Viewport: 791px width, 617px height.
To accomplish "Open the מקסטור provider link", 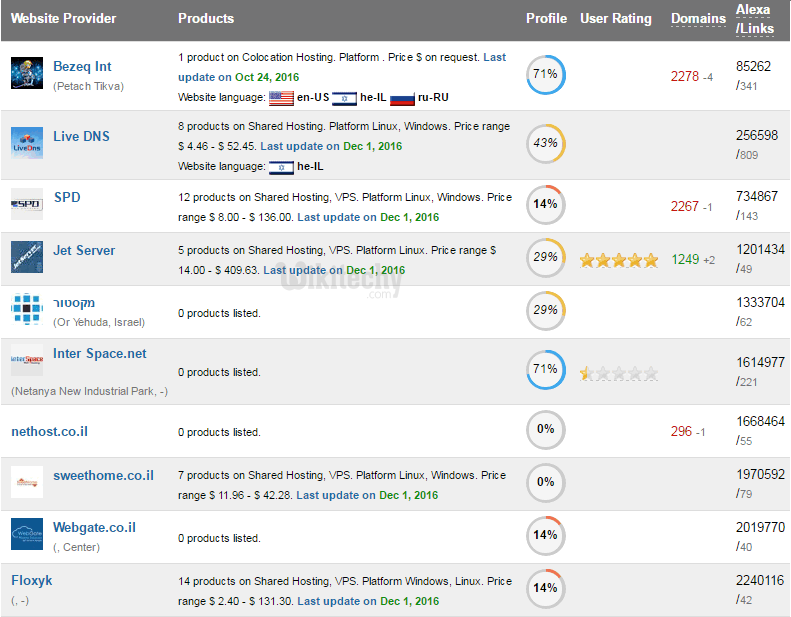I will pyautogui.click(x=74, y=303).
